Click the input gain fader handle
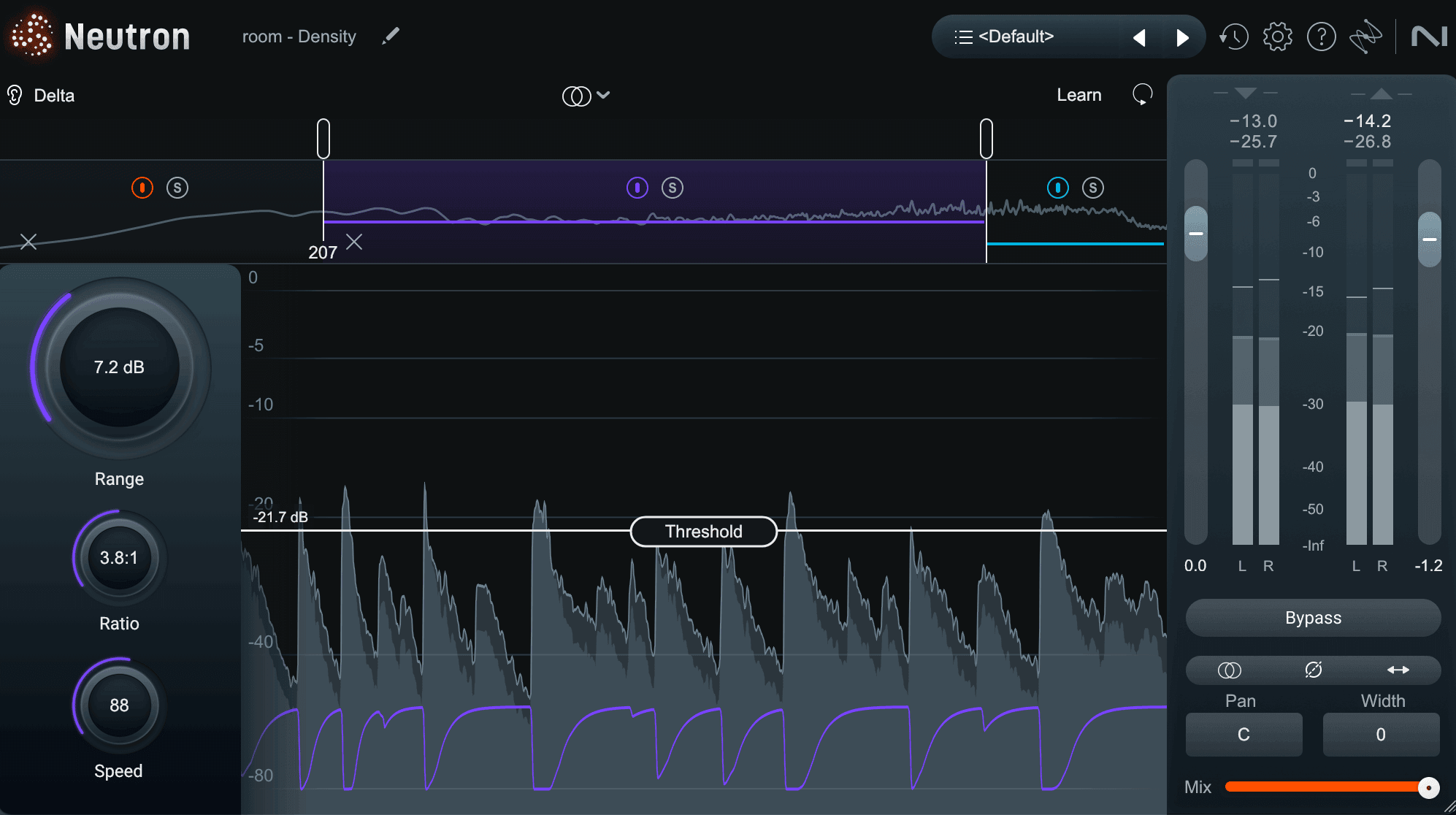The image size is (1456, 815). 1196,234
